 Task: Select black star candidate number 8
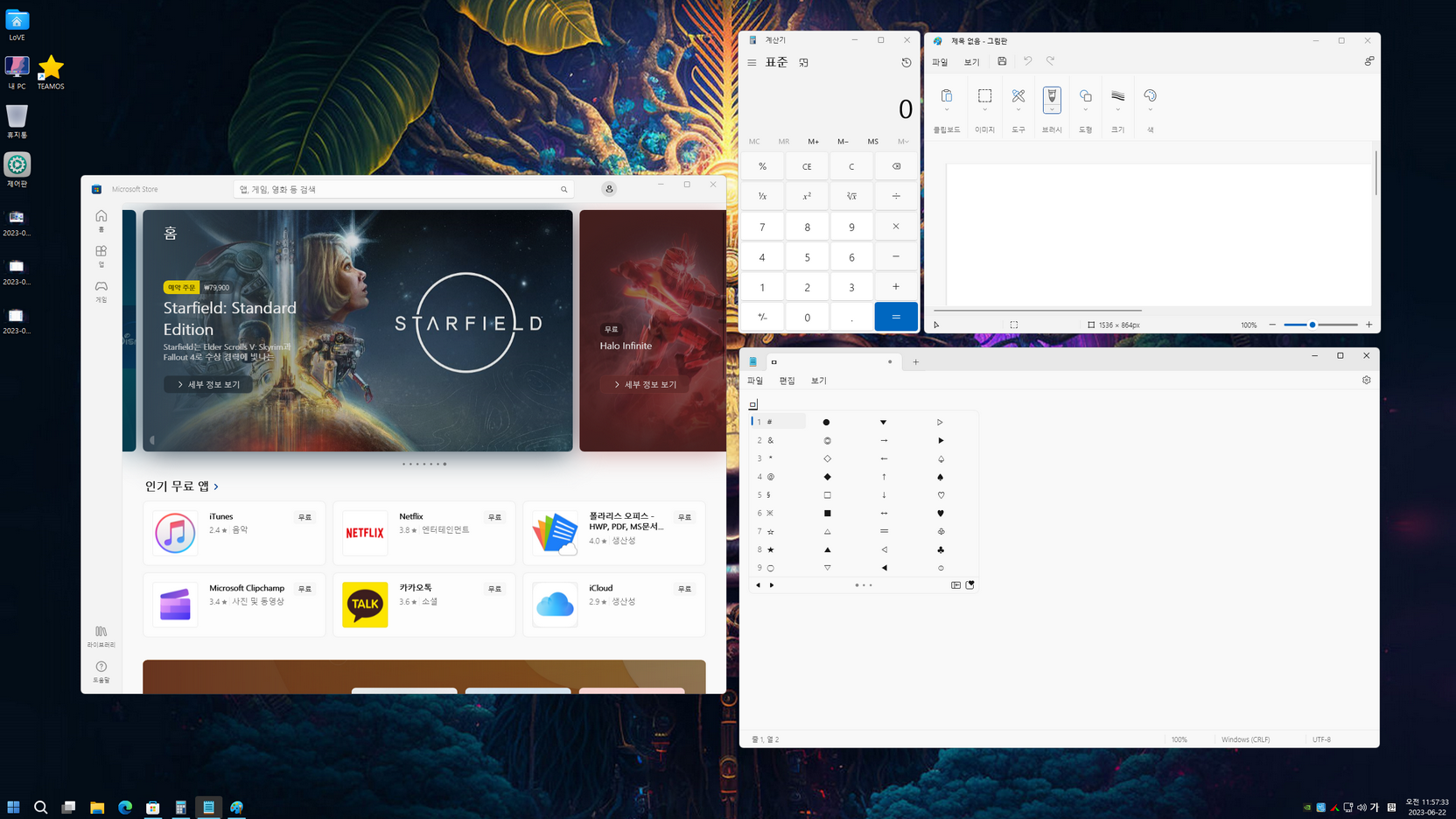[770, 549]
